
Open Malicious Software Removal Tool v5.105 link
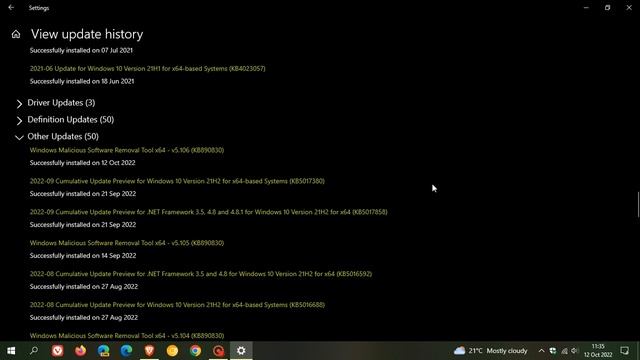click(127, 243)
